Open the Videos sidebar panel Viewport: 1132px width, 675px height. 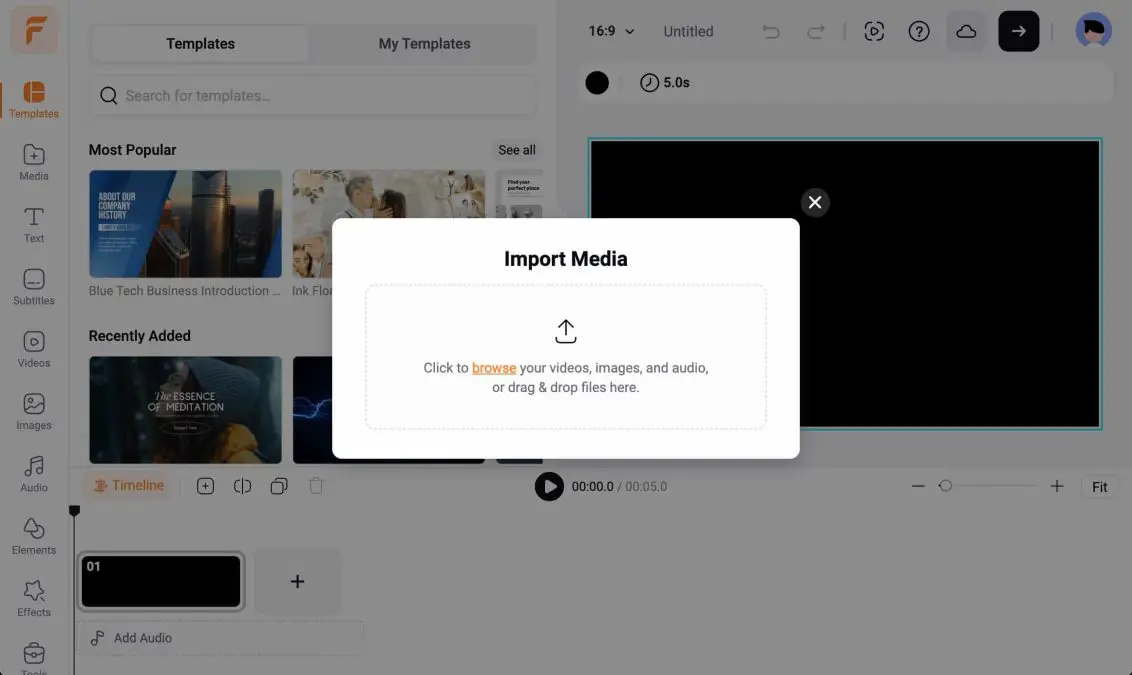34,349
